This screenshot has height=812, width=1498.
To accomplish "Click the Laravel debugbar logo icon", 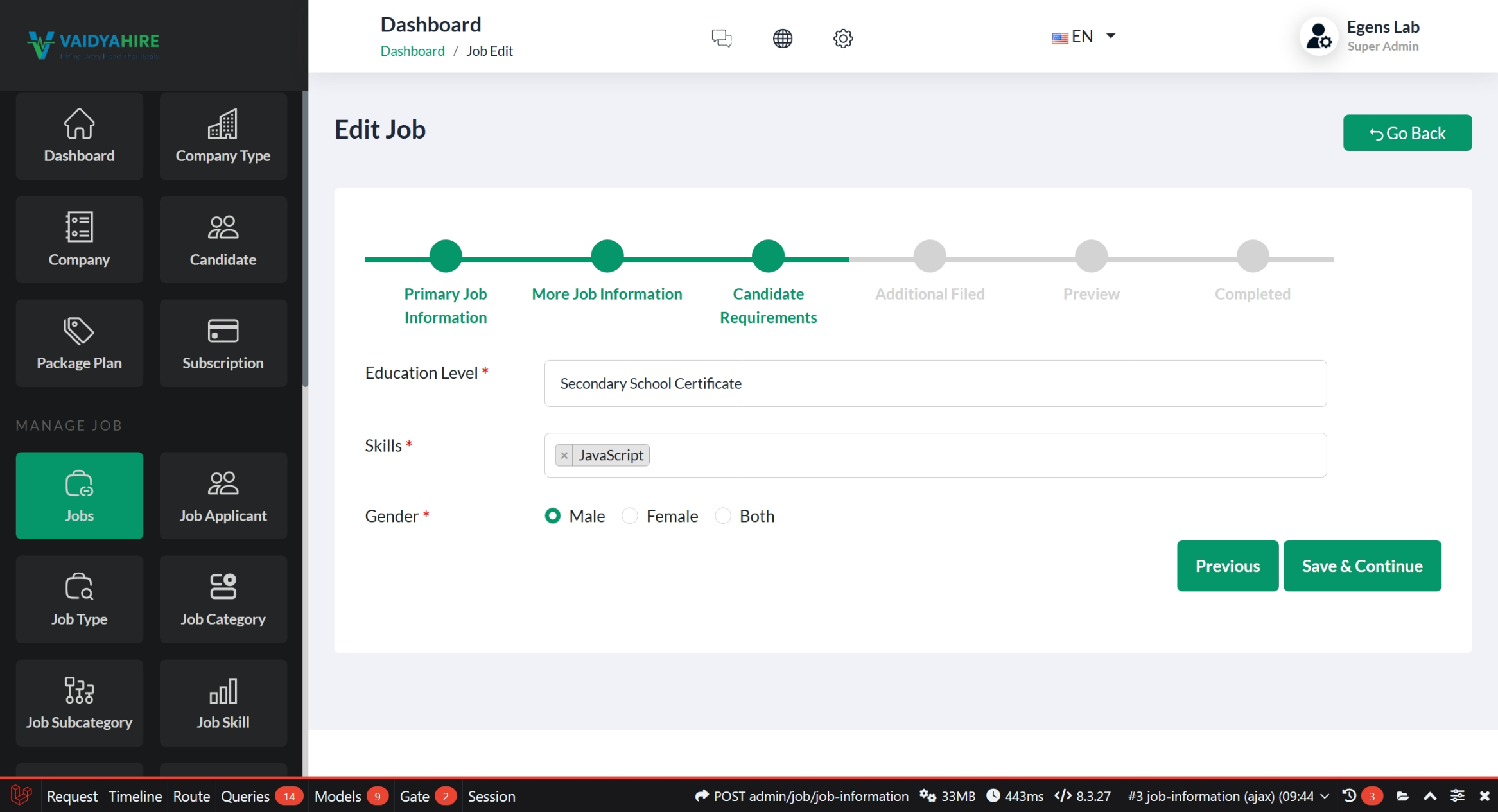I will [x=21, y=796].
